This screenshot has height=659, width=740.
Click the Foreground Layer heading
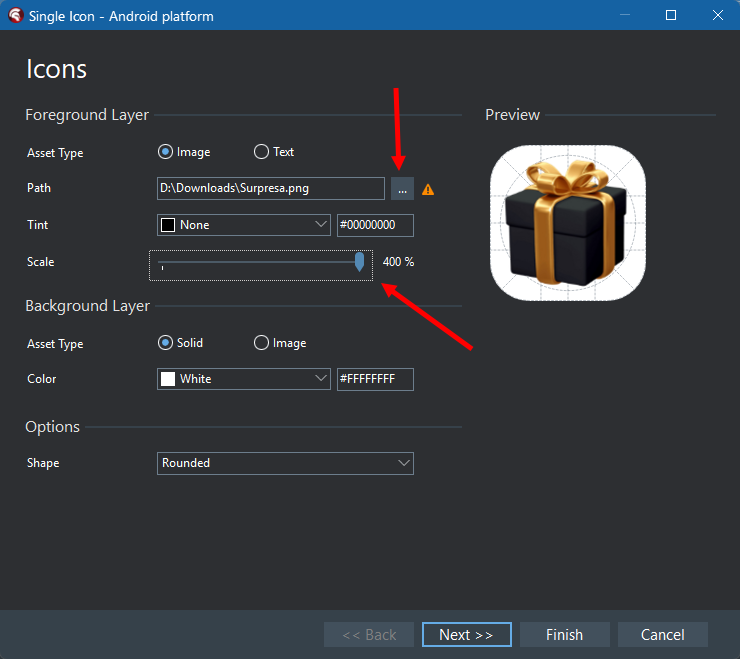tap(87, 115)
